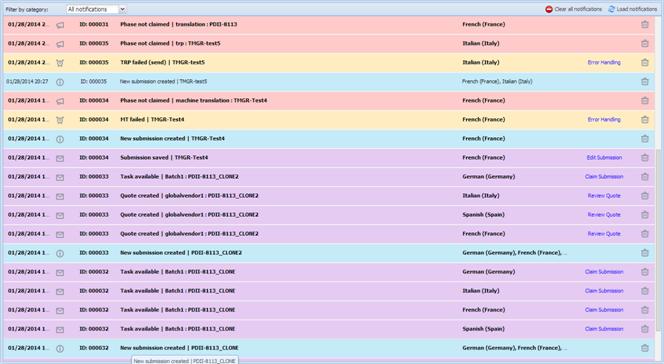Click 'Clear all notifications' button

click(x=573, y=9)
